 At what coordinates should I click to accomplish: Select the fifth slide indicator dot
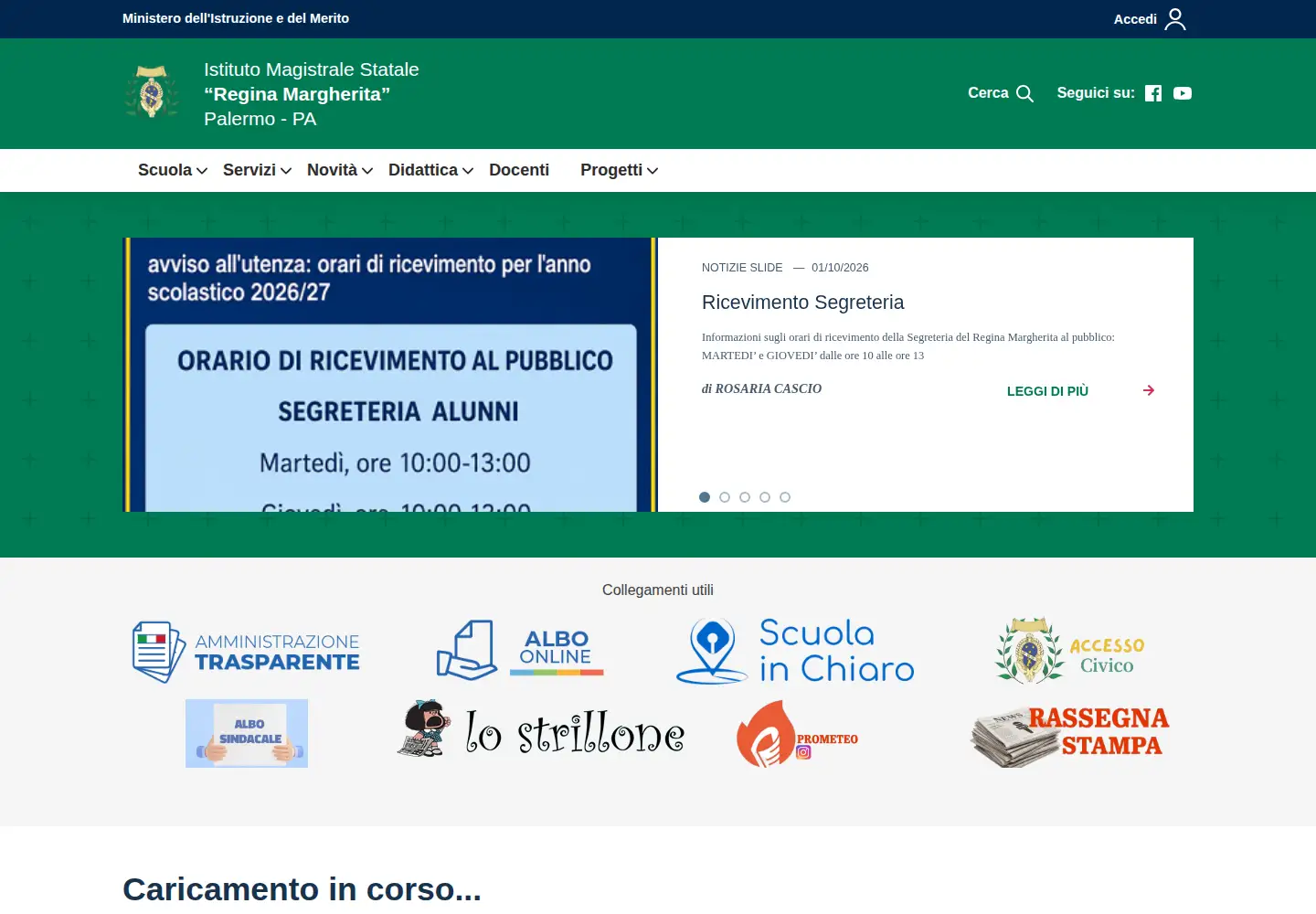tap(785, 497)
